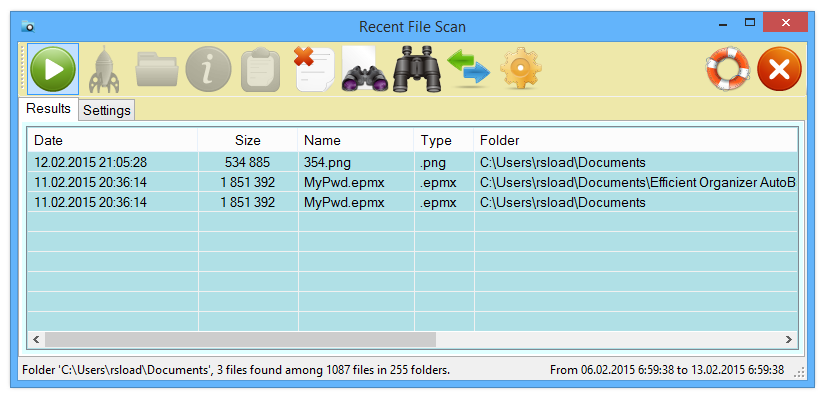
Task: Click date 12.02.2015 21:05:28
Action: coord(91,162)
